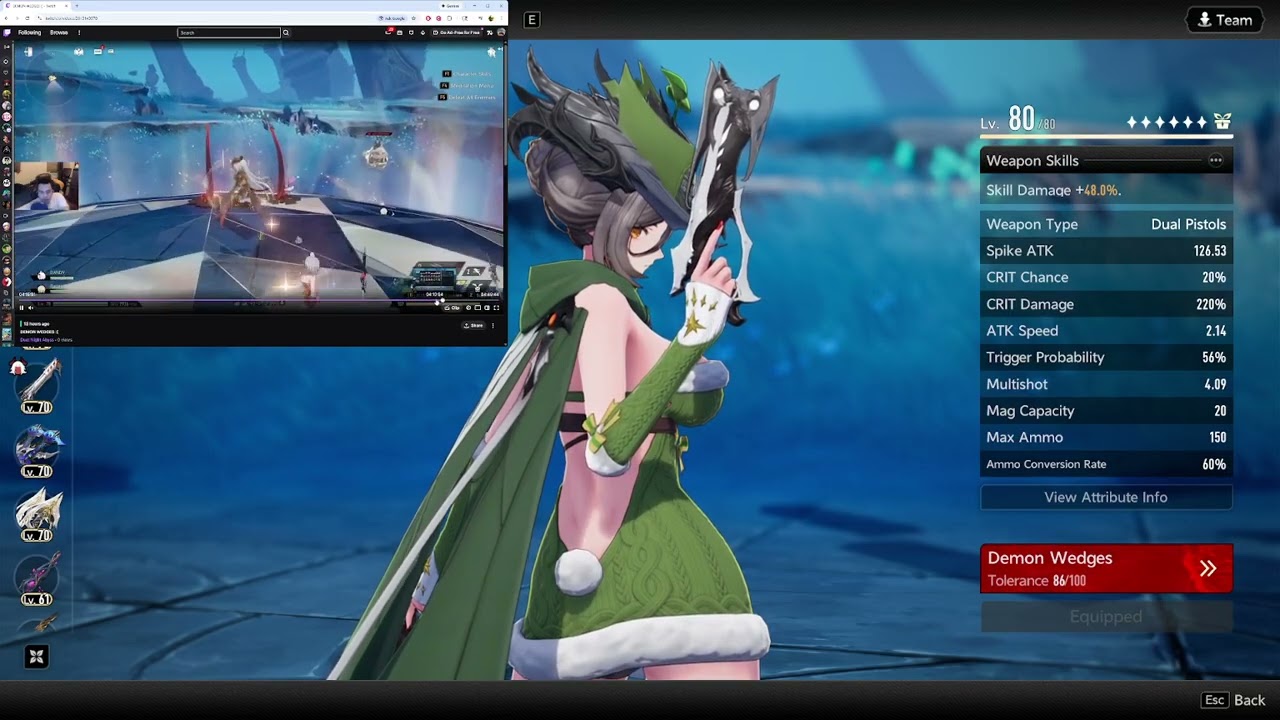
Task: Go Back with Esc button
Action: pyautogui.click(x=1234, y=700)
